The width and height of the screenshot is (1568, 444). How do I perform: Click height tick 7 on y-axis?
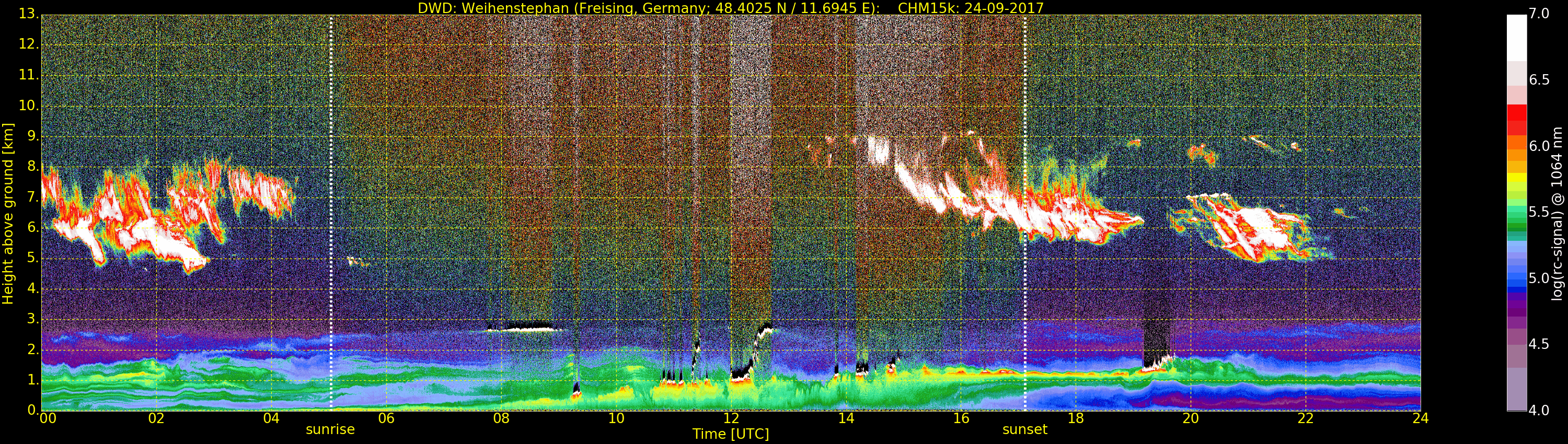(32, 197)
